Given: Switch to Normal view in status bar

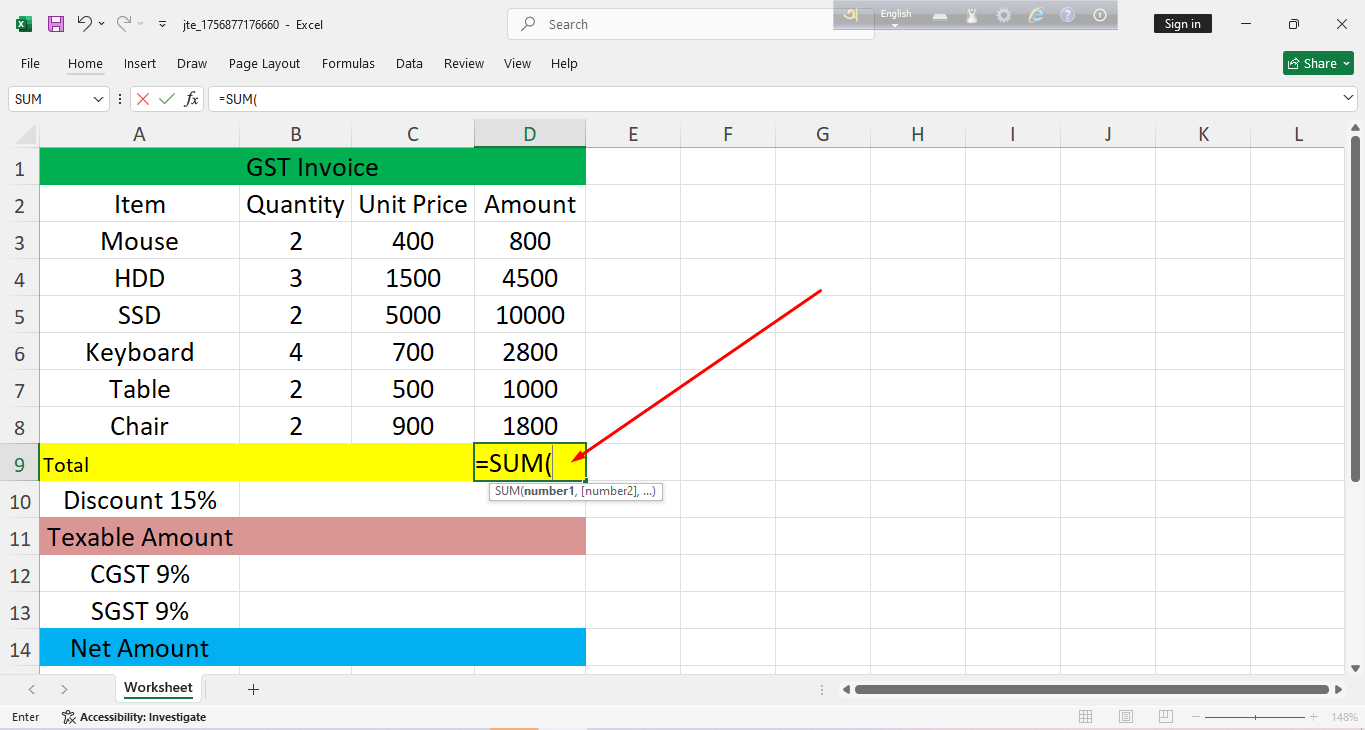Looking at the screenshot, I should [1085, 717].
